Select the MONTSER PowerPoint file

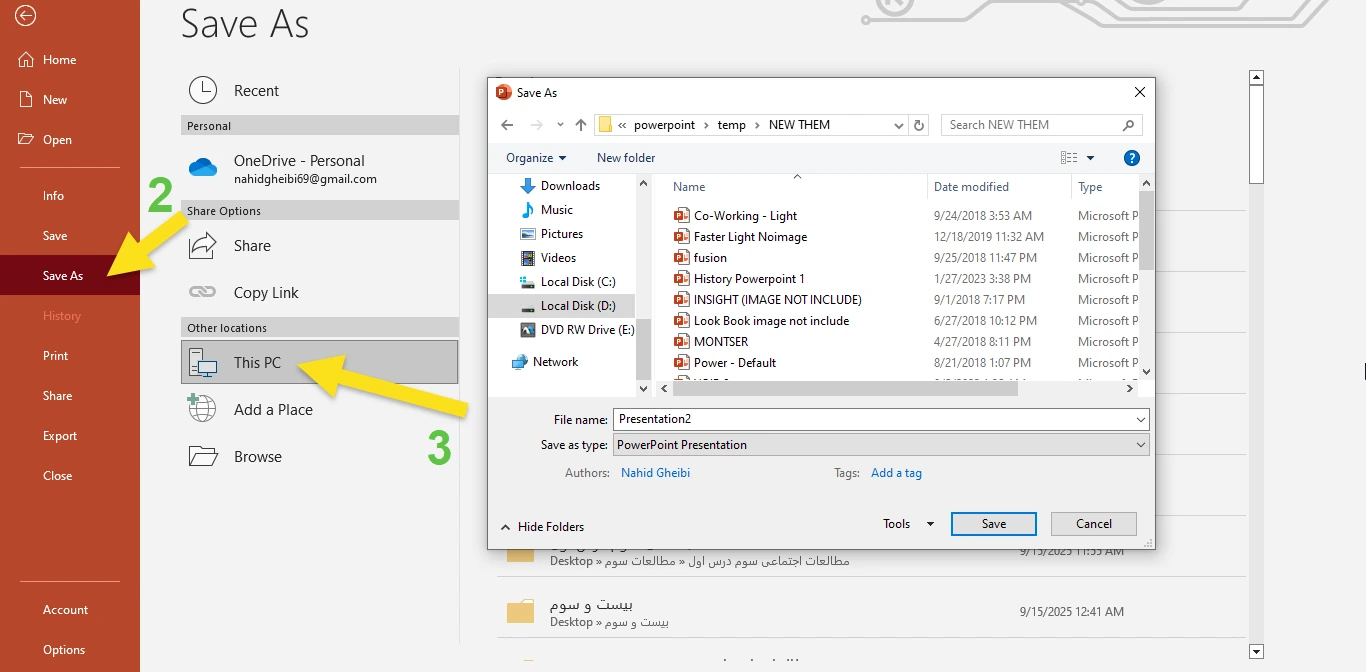point(720,342)
